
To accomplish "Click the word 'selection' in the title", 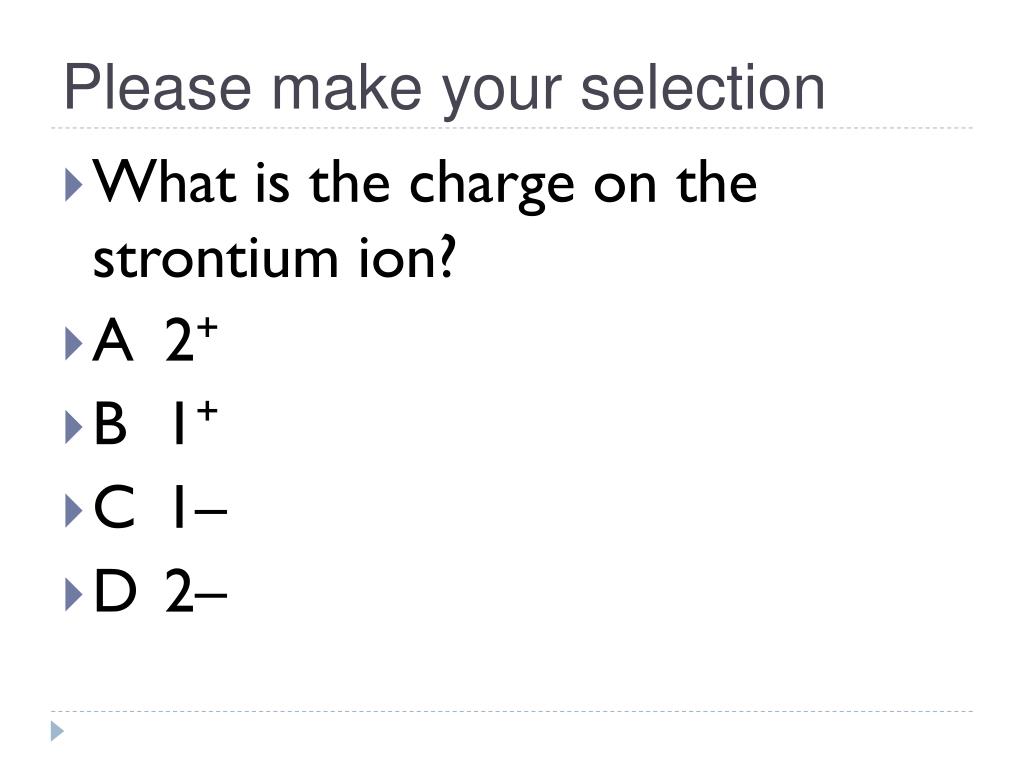I will pos(703,88).
